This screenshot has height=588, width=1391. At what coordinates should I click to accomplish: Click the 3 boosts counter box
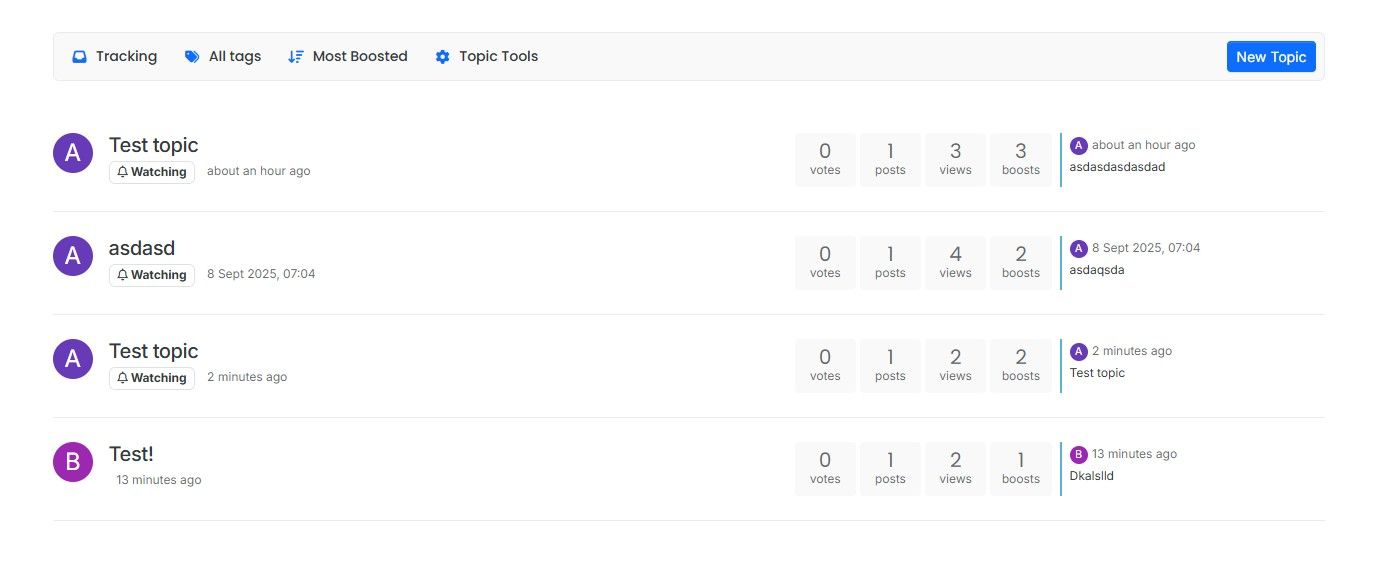tap(1021, 159)
